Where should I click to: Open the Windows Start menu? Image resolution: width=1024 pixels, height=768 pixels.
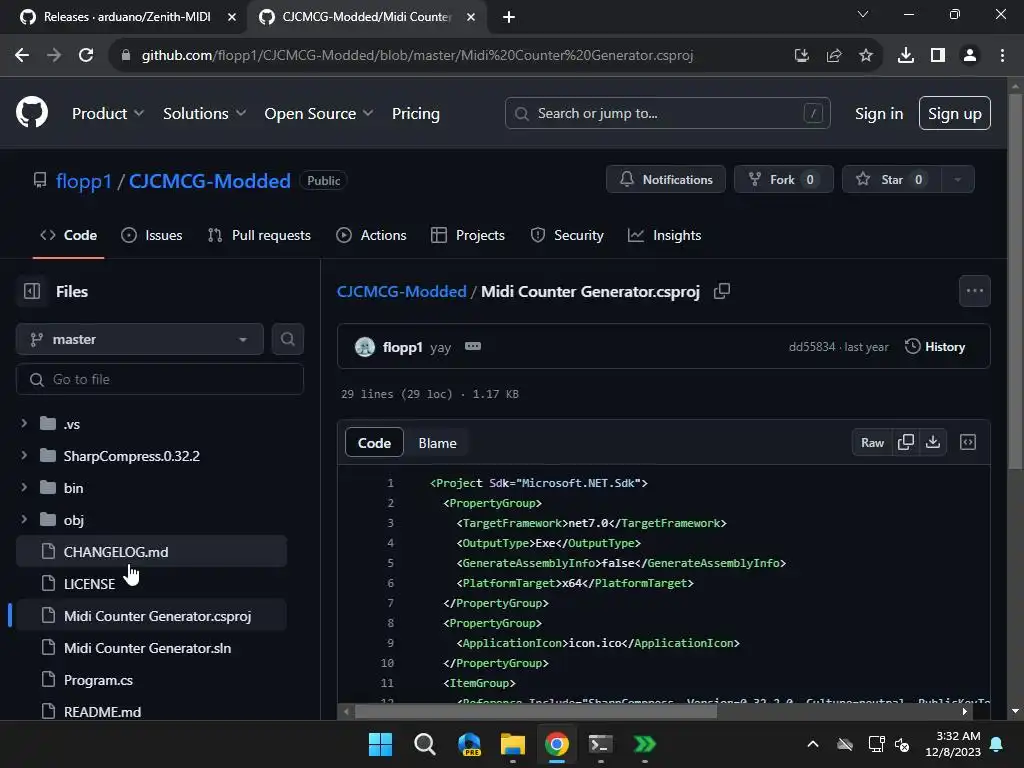(x=380, y=744)
